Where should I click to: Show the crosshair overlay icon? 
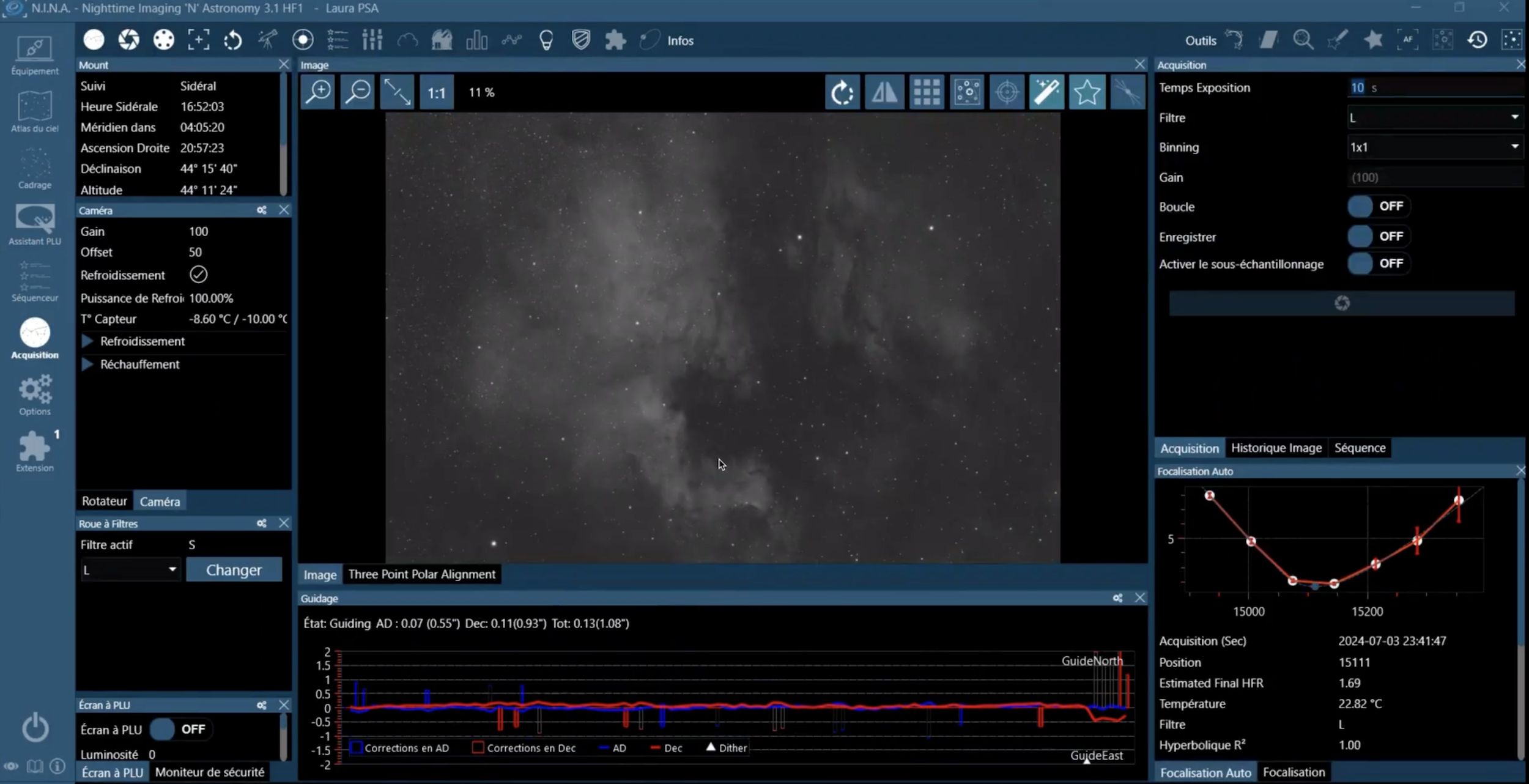(1007, 92)
